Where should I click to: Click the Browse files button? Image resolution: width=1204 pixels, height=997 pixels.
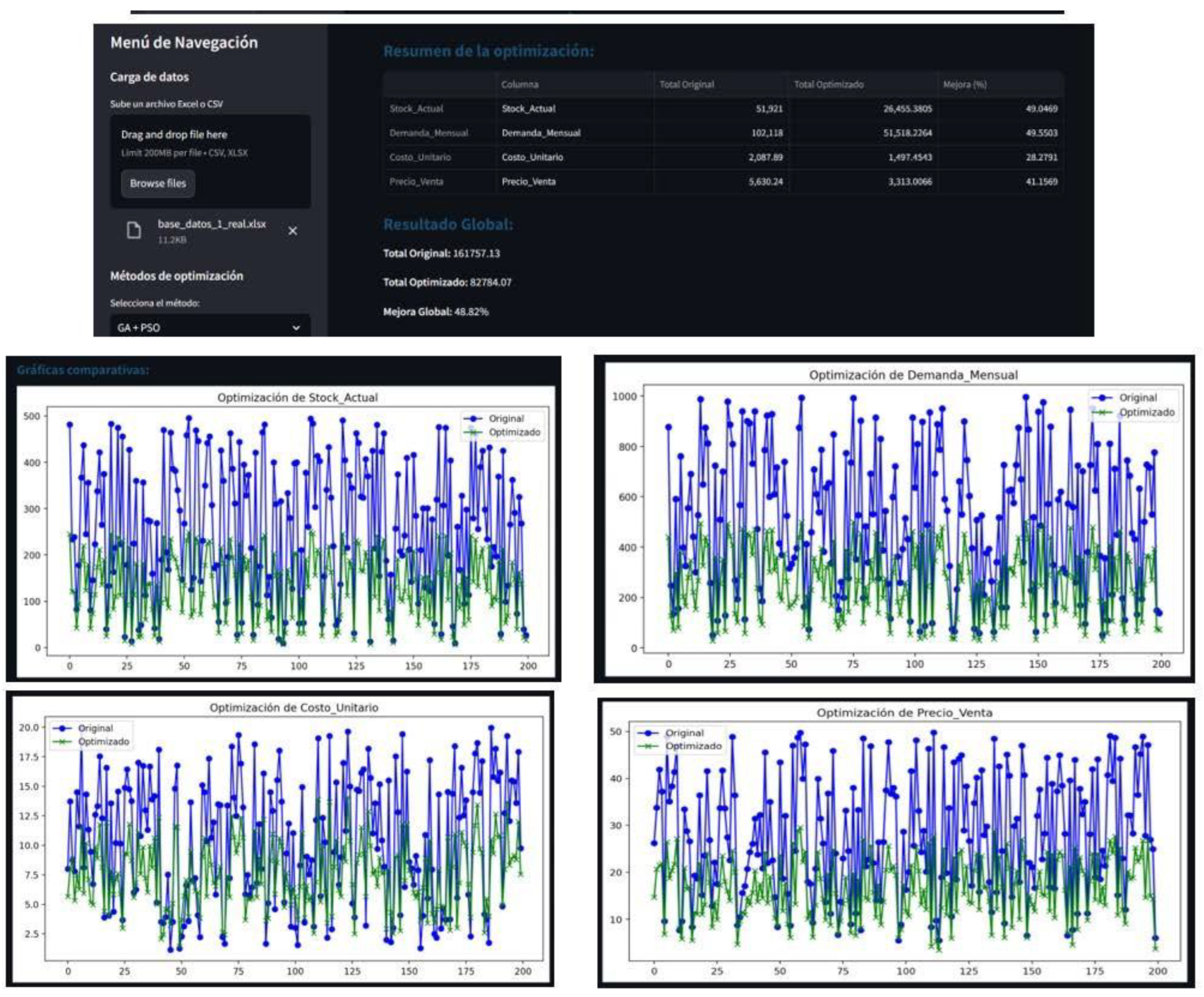158,183
